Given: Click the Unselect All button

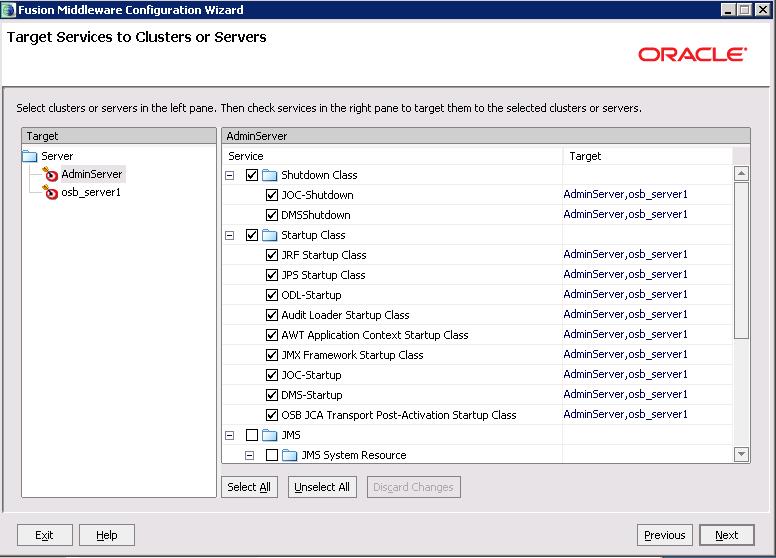Looking at the screenshot, I should (322, 487).
